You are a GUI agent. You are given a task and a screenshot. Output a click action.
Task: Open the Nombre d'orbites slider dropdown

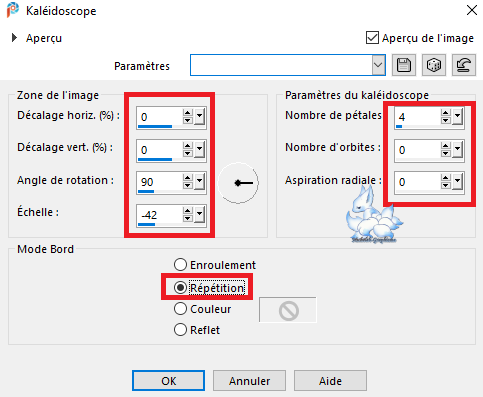(x=457, y=149)
